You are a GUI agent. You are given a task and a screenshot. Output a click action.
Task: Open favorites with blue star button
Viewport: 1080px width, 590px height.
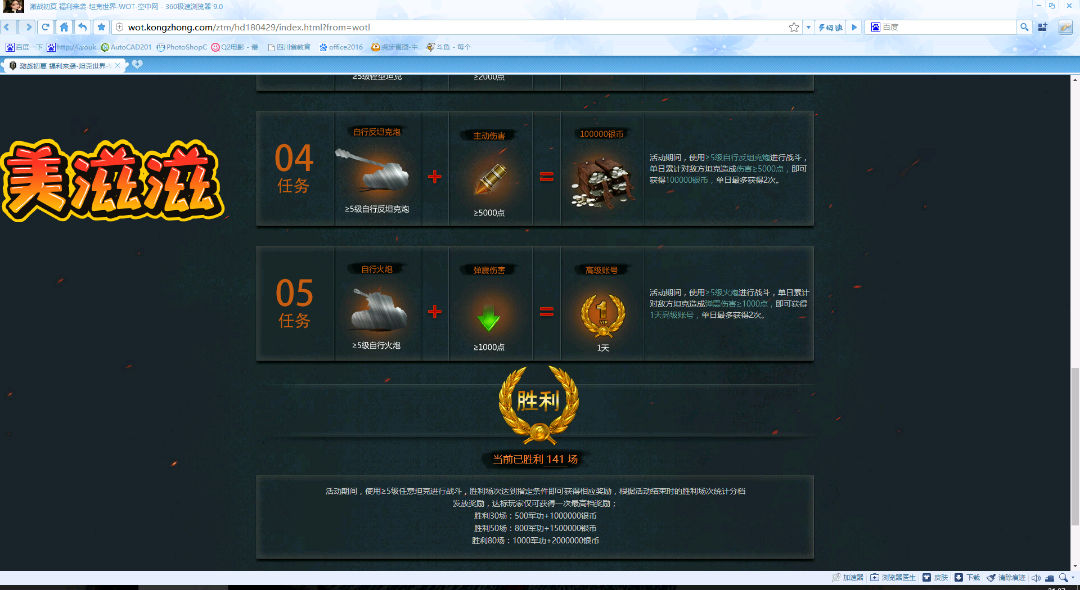(101, 27)
